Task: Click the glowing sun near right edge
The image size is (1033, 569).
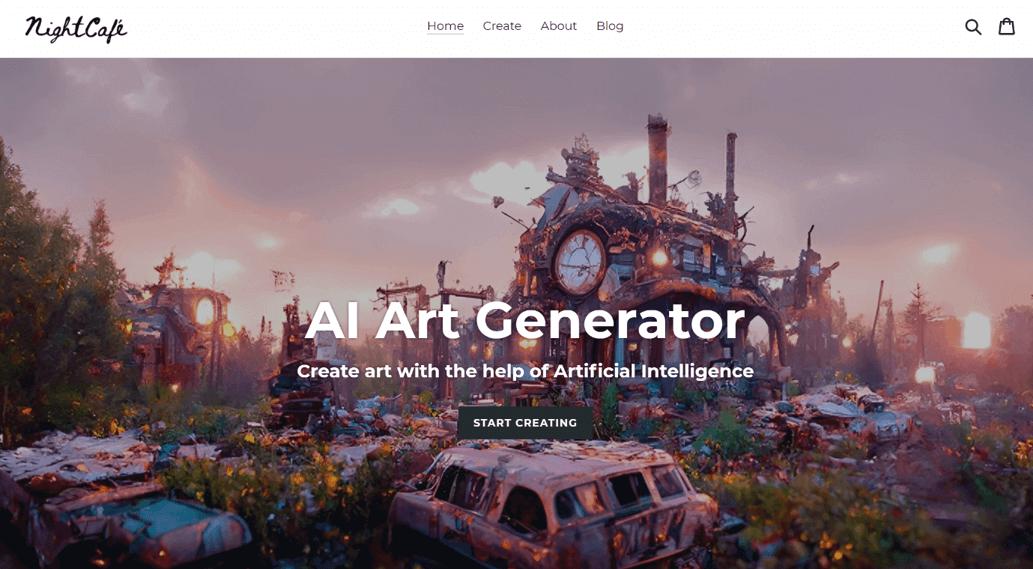Action: [x=976, y=331]
